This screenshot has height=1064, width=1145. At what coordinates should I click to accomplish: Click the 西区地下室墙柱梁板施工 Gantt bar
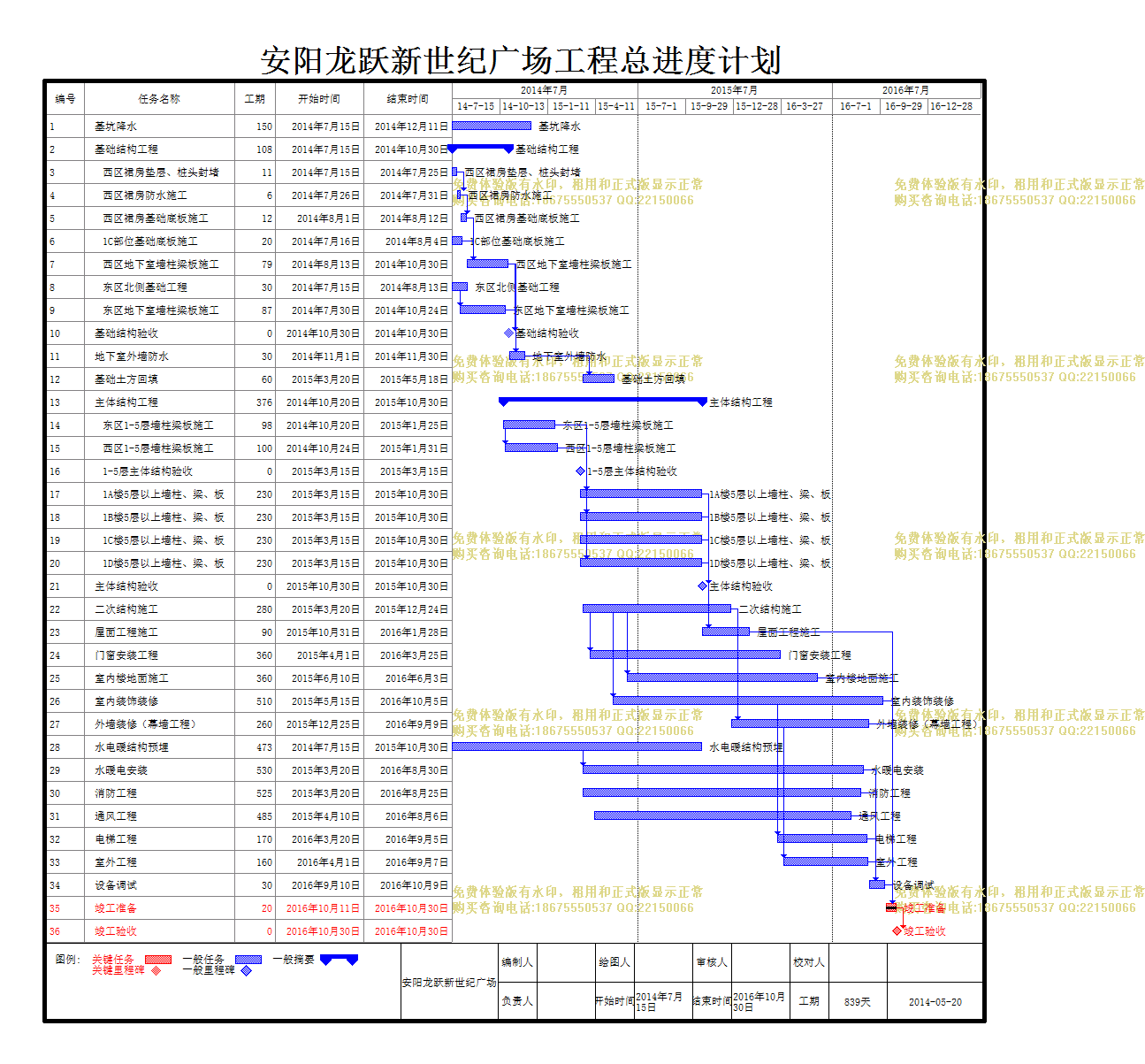488,264
